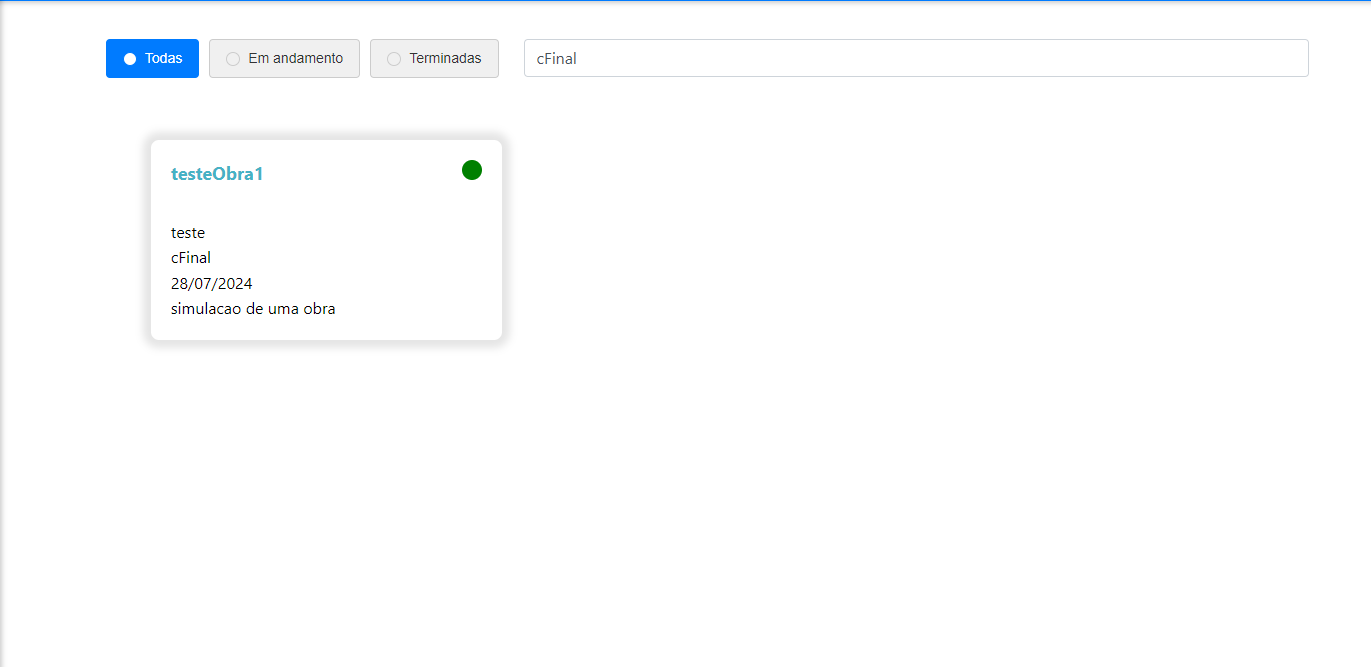Show only works labeled Em andamento
The image size is (1371, 667).
[295, 58]
